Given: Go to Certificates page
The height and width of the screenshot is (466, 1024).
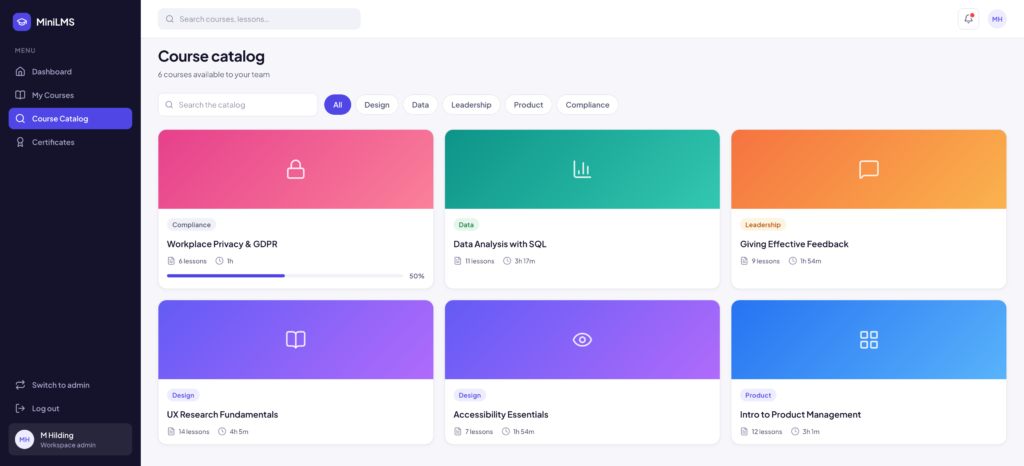Looking at the screenshot, I should (x=71, y=142).
